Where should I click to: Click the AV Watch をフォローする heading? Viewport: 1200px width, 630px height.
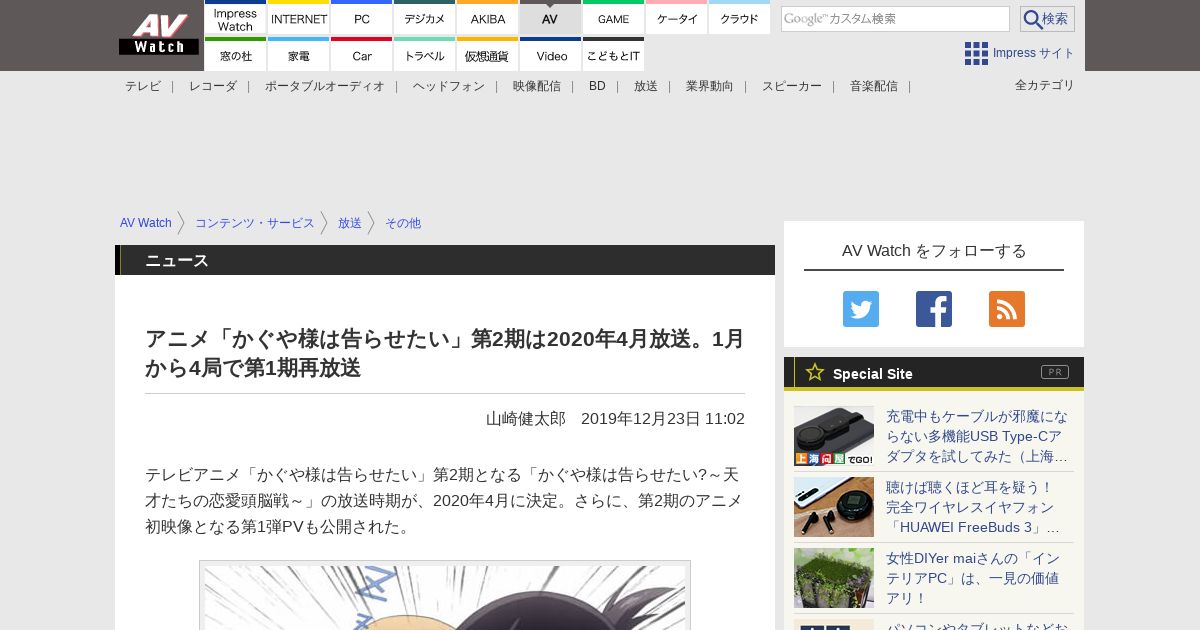point(934,250)
